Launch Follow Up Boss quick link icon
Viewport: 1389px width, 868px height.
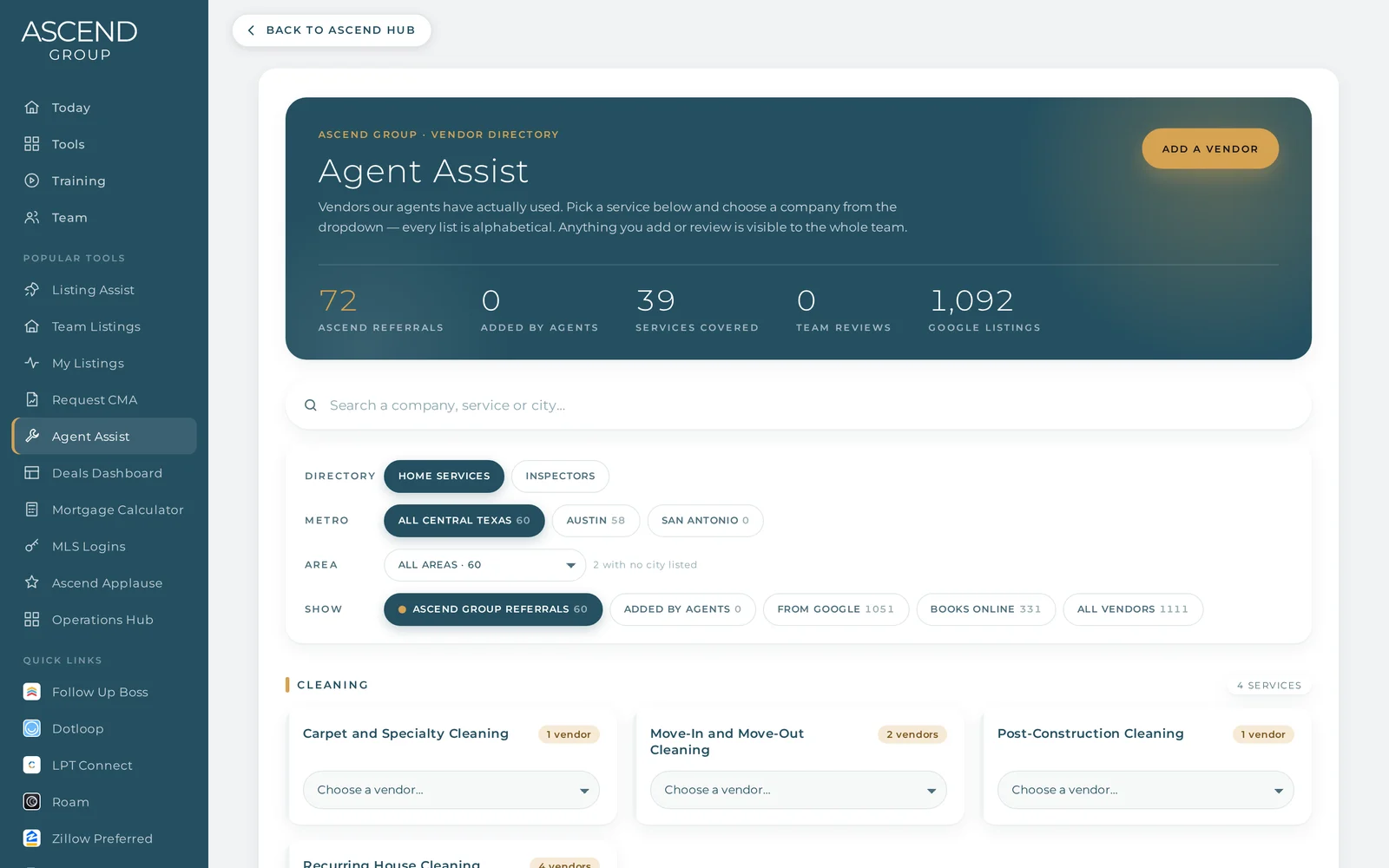tap(32, 692)
